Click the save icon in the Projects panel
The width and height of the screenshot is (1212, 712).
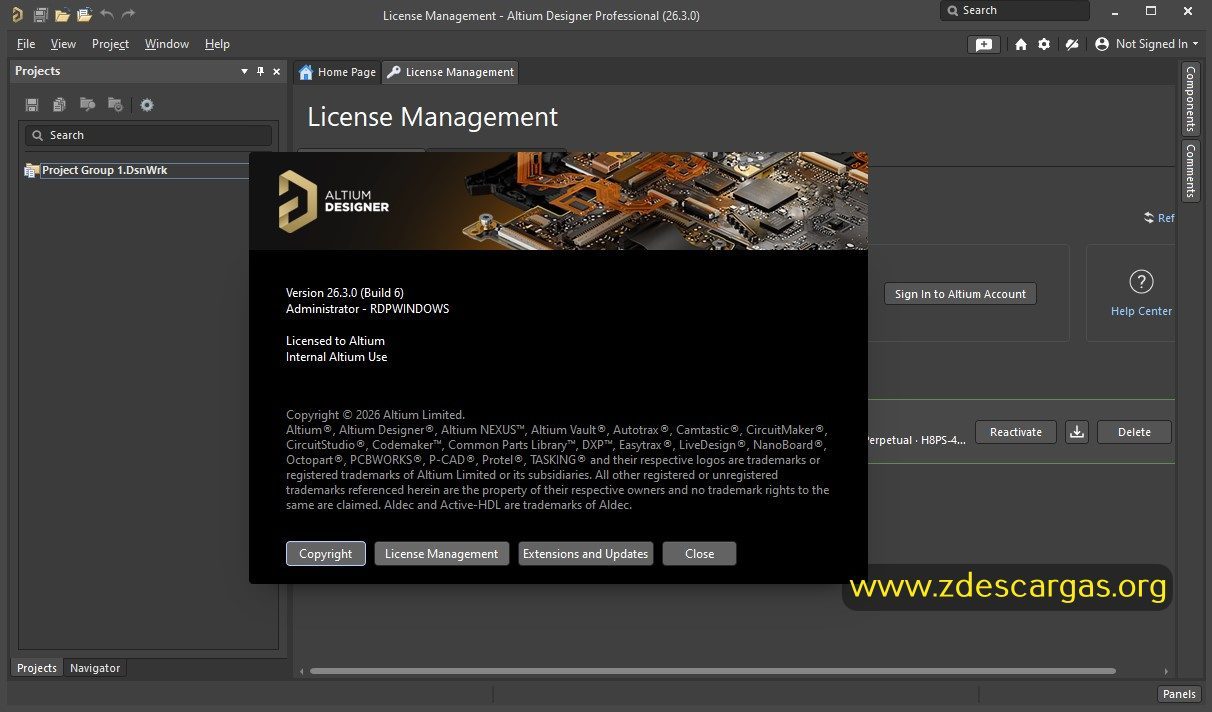32,105
